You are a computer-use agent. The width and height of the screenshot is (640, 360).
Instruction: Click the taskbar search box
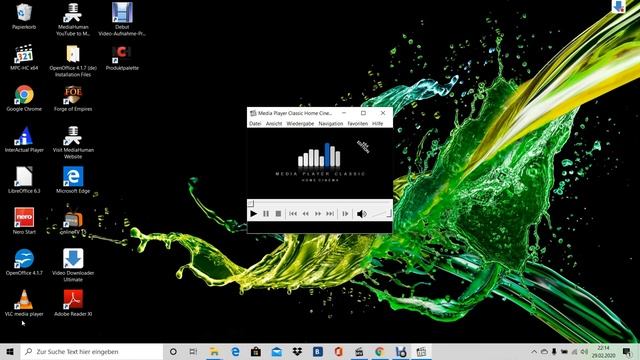(x=91, y=351)
